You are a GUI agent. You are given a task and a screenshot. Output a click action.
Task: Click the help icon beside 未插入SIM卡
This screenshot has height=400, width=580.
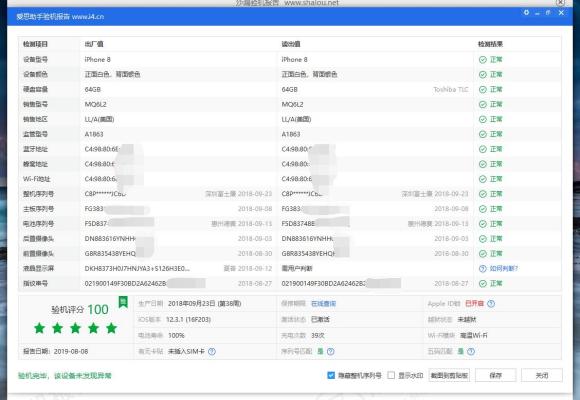tap(212, 351)
